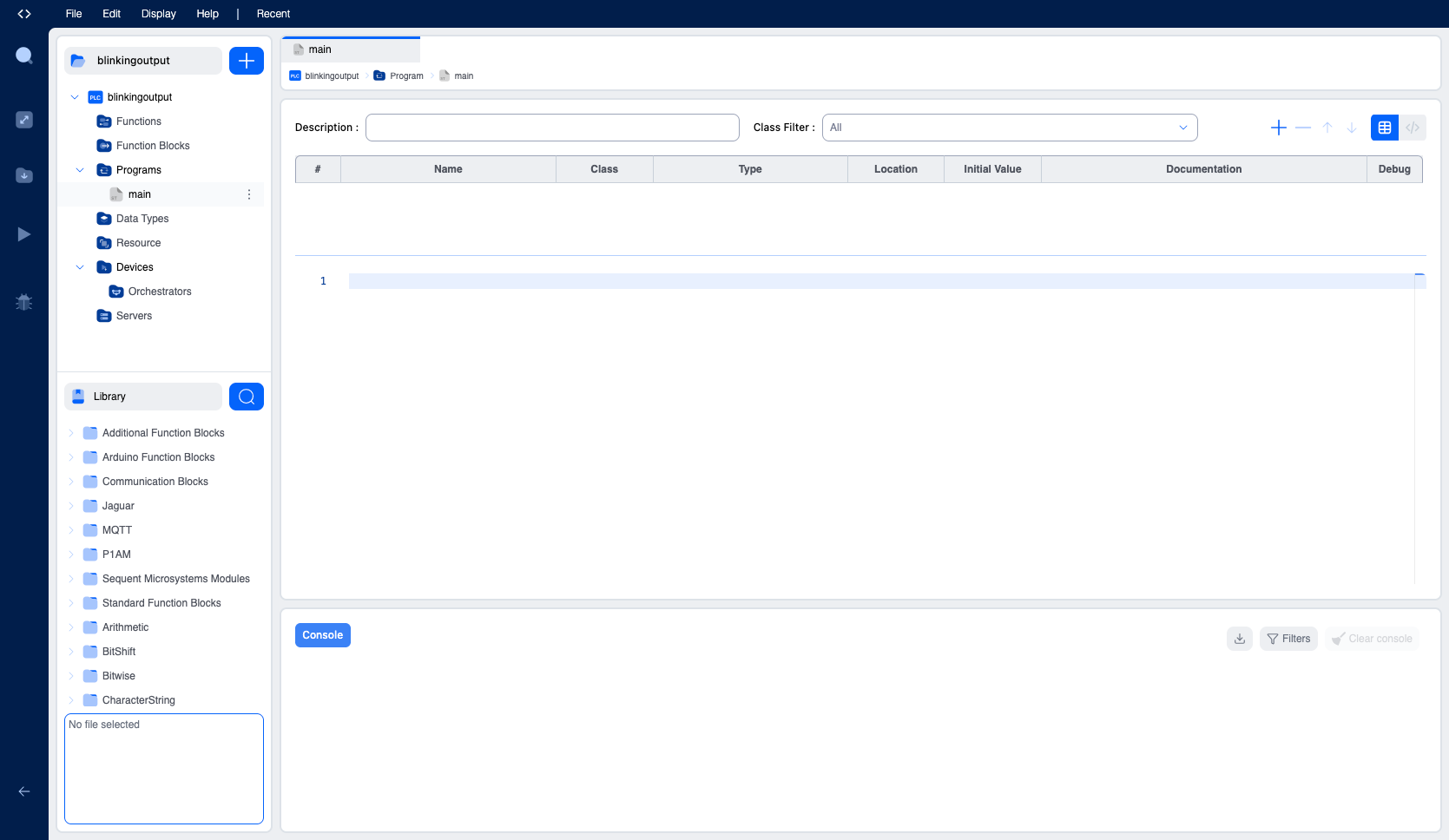Click the PLC icon in the breadcrumb

(x=295, y=75)
